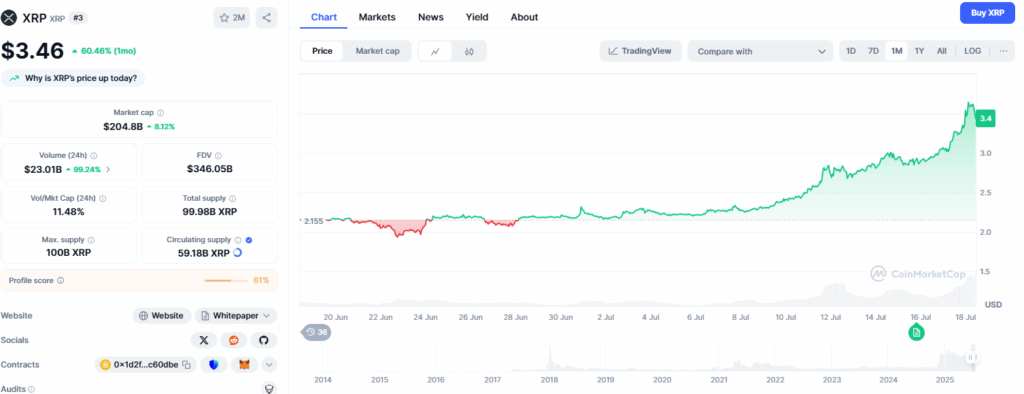Click the Volume (24h) info icon

pos(94,156)
